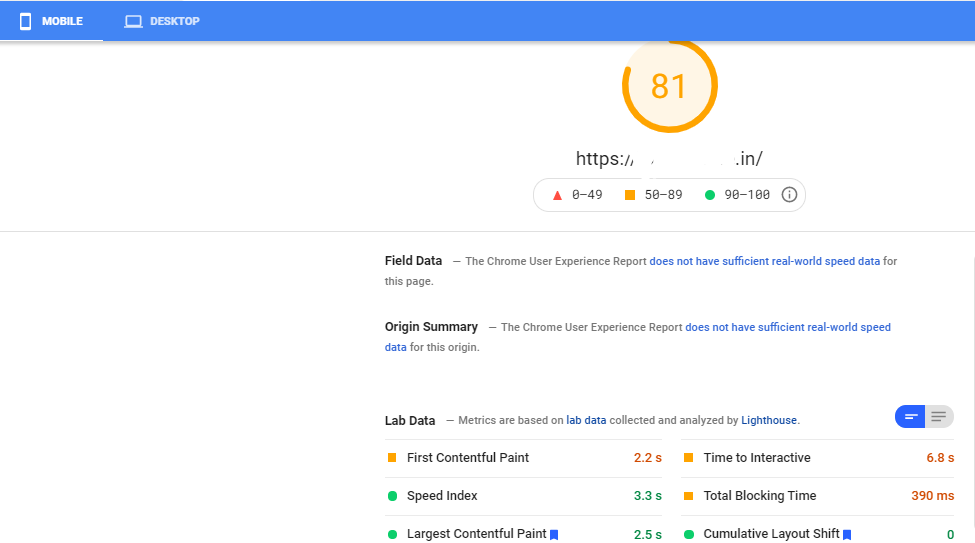Screen dimensions: 975x543
Task: Switch to the Mobile tab
Action: (51, 21)
